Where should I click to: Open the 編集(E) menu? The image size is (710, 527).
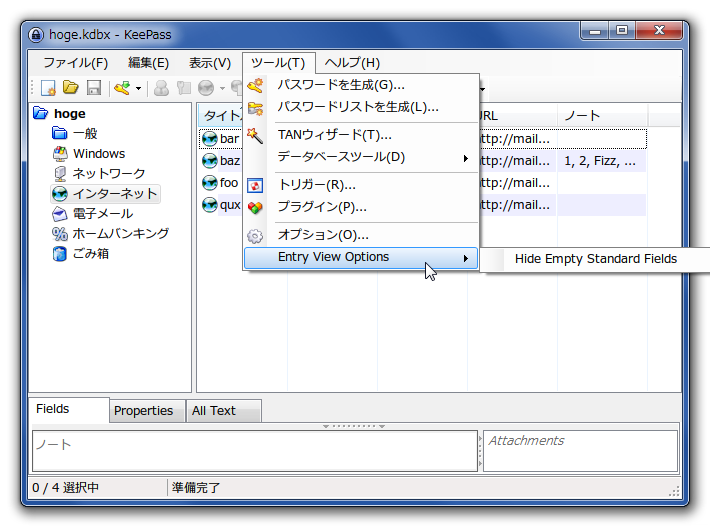pyautogui.click(x=149, y=63)
